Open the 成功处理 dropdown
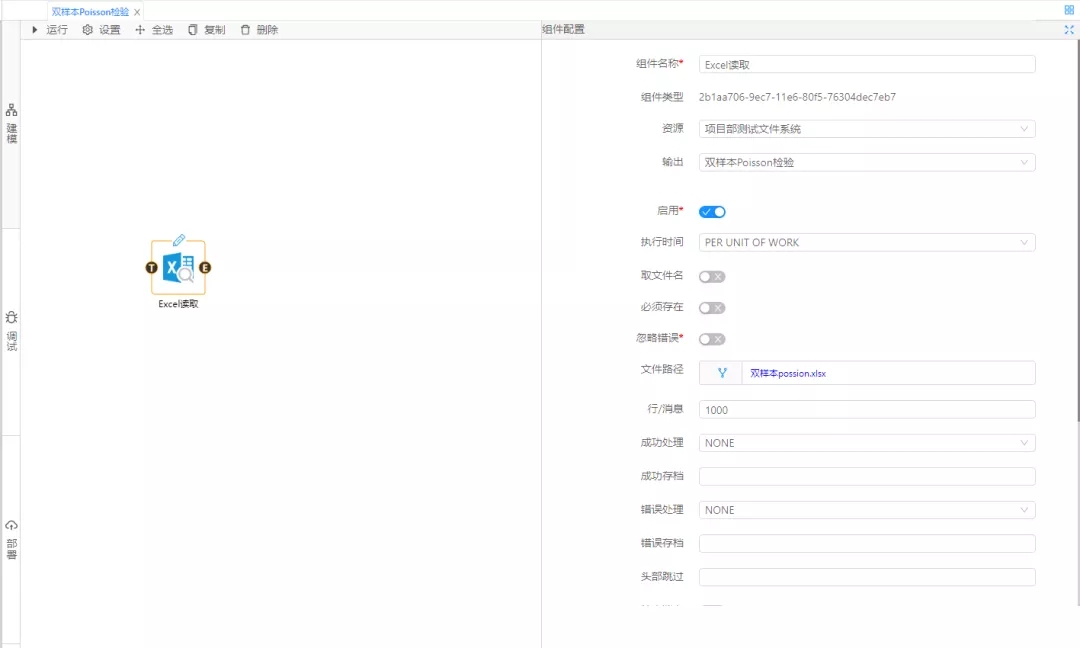This screenshot has width=1080, height=648. point(866,443)
